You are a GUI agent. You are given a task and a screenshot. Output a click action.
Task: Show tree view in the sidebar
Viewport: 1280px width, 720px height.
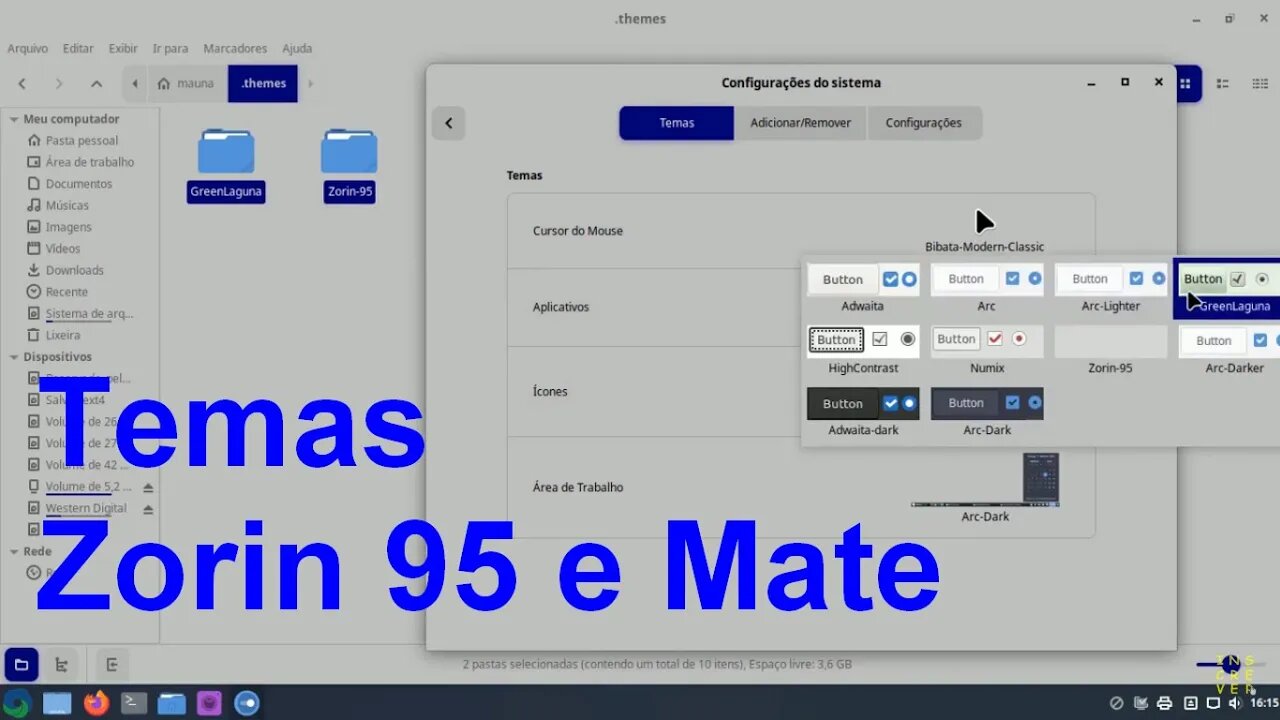(x=61, y=665)
